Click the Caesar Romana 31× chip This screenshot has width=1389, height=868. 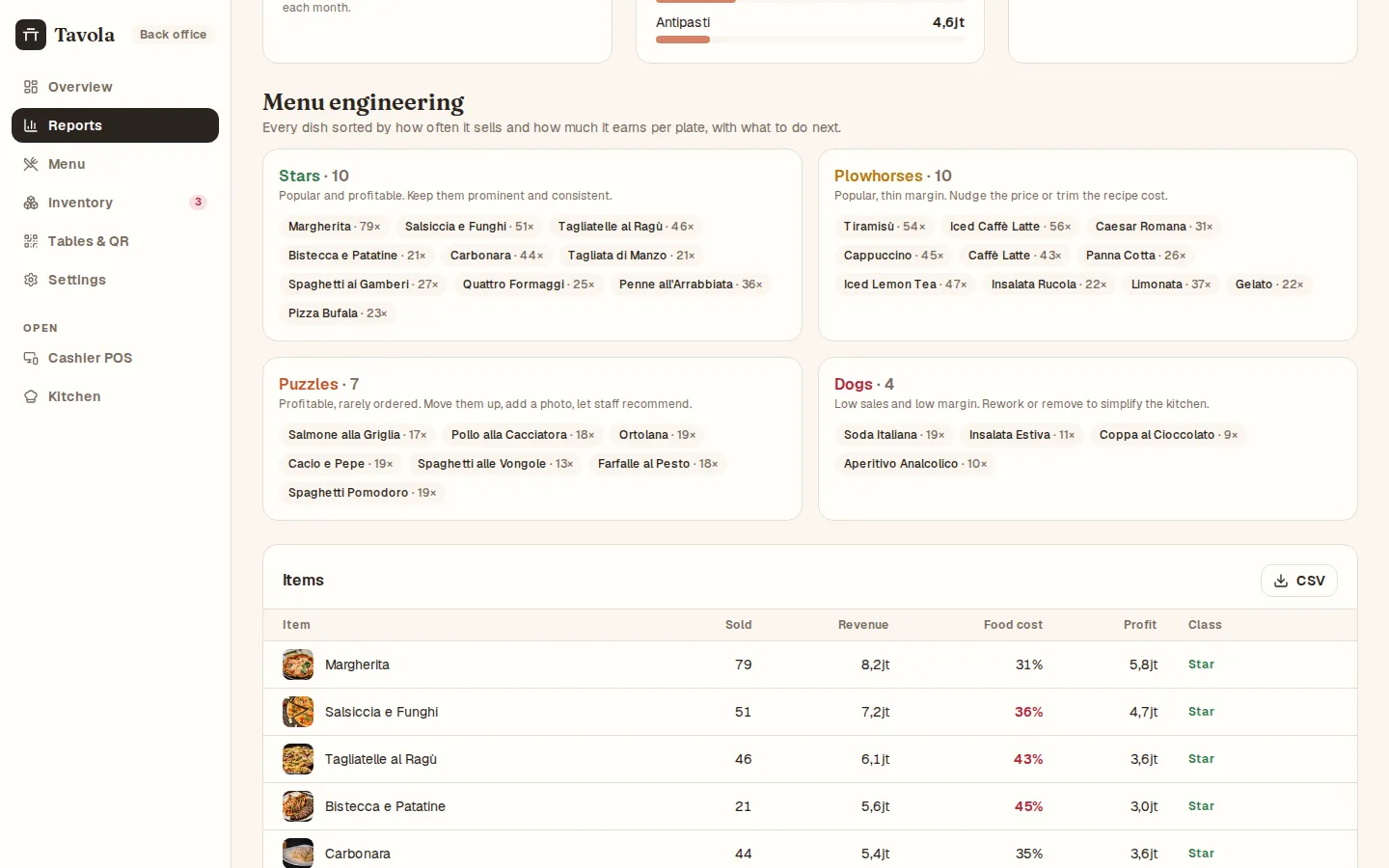click(x=1155, y=227)
